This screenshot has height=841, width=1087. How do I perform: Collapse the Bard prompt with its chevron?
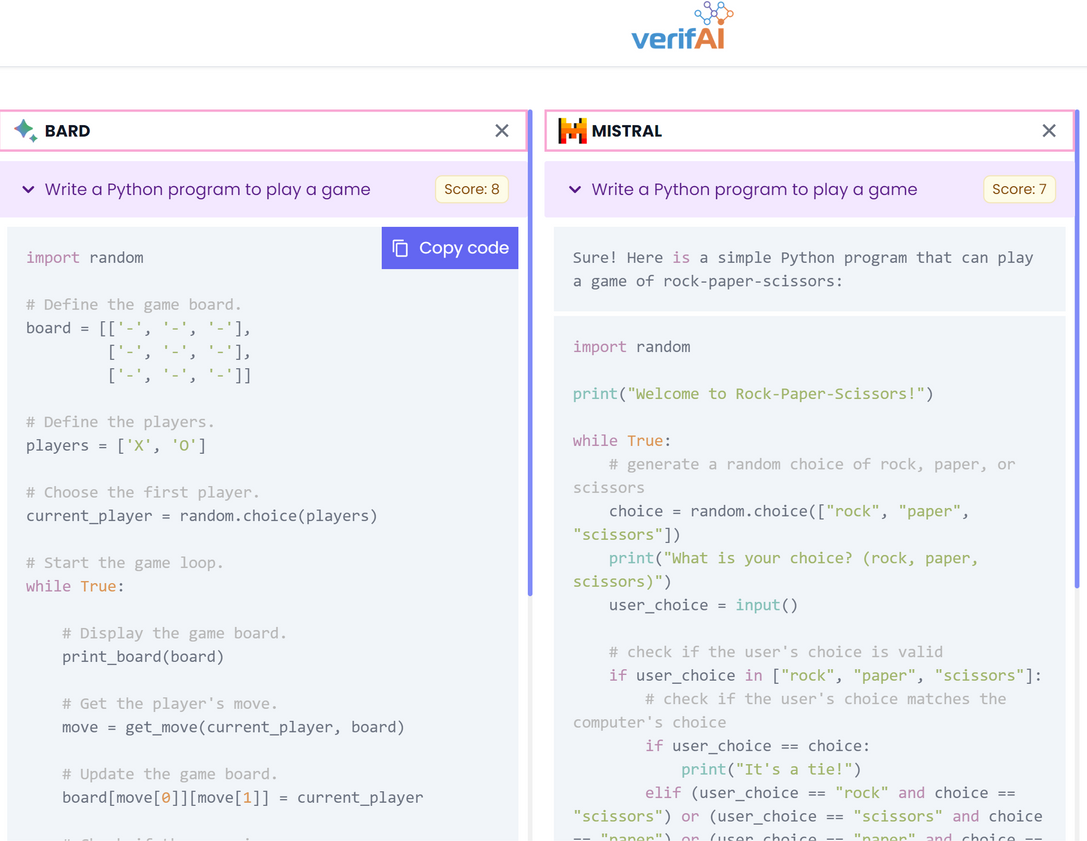28,189
